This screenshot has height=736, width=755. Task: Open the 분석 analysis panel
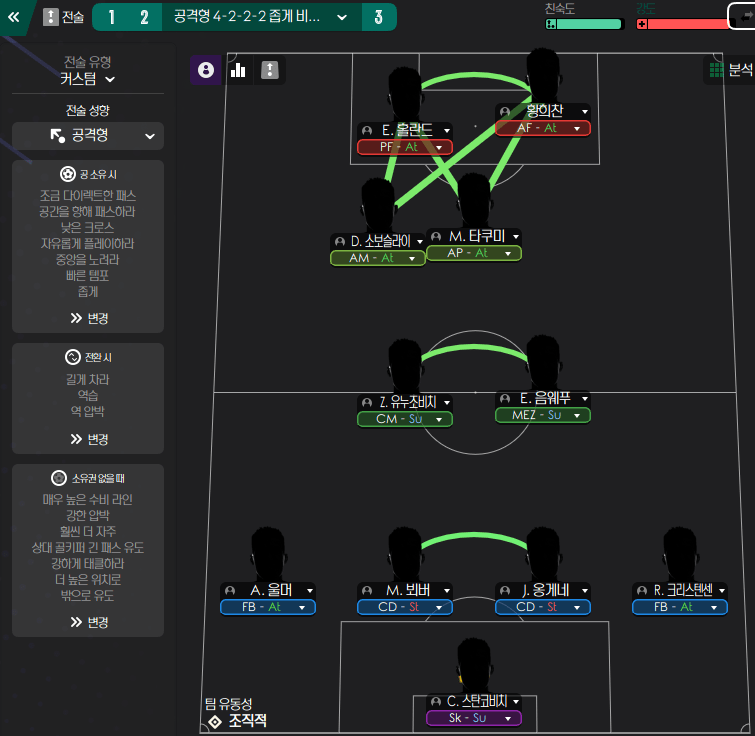[731, 70]
